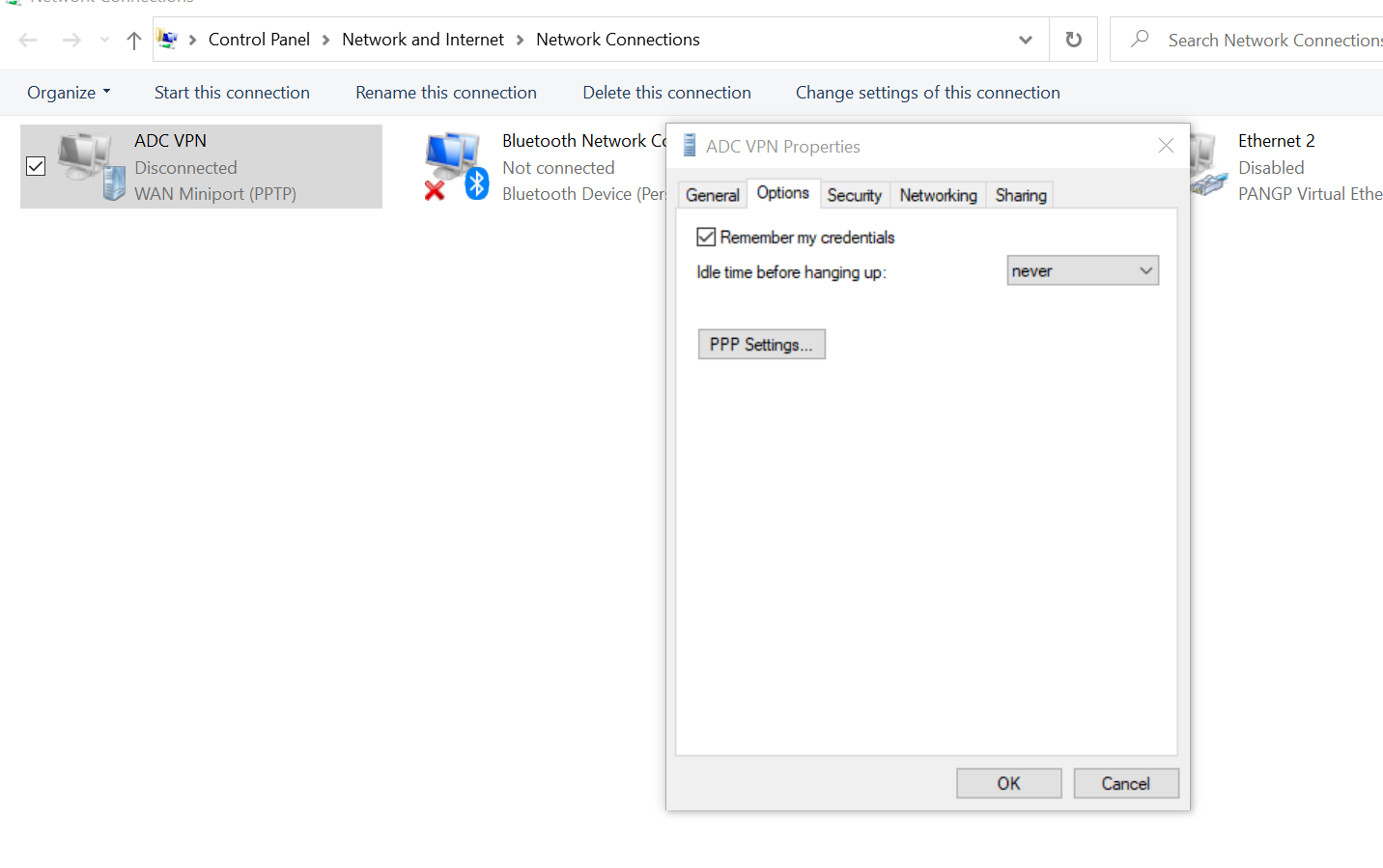Go back using the back arrow
This screenshot has height=868, width=1383.
tap(28, 40)
